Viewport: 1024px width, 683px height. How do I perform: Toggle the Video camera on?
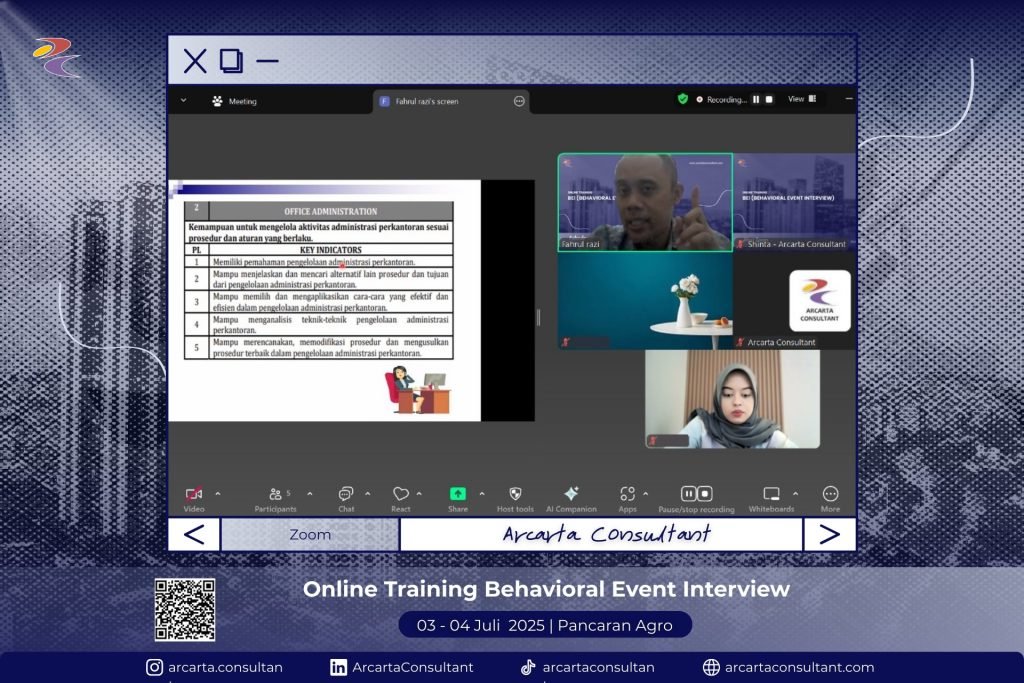[194, 495]
